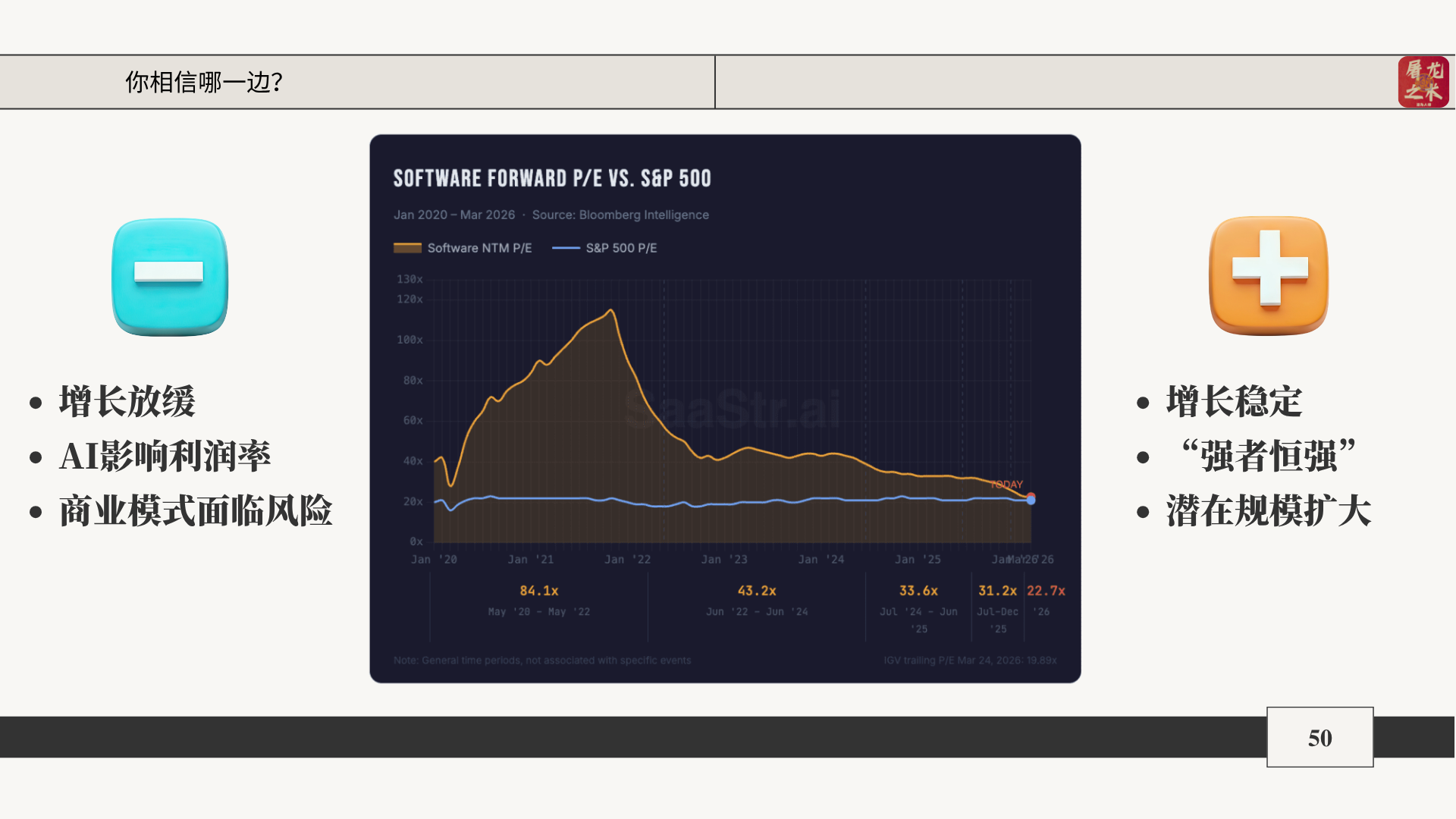The width and height of the screenshot is (1456, 819).
Task: Click the bullet text 商业模式面临风险
Action: click(x=196, y=510)
